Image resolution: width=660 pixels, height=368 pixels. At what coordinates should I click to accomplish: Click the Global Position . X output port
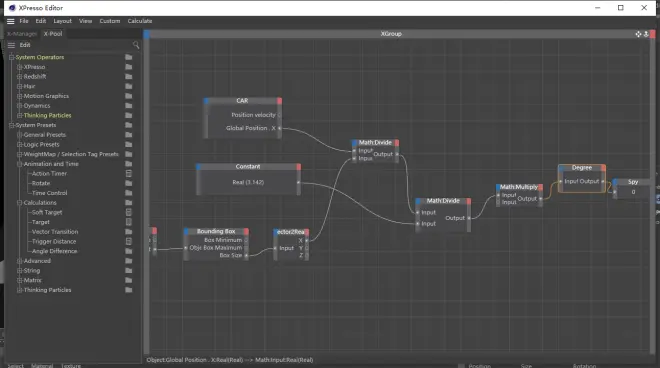(279, 128)
